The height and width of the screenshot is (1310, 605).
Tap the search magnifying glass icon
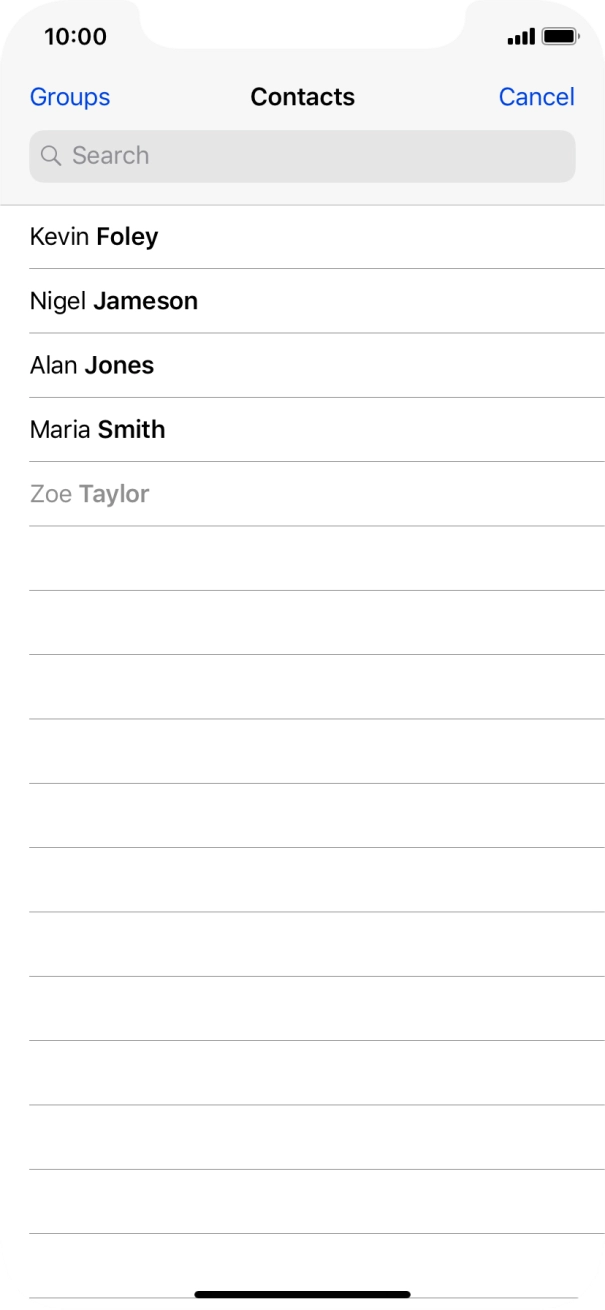click(51, 156)
